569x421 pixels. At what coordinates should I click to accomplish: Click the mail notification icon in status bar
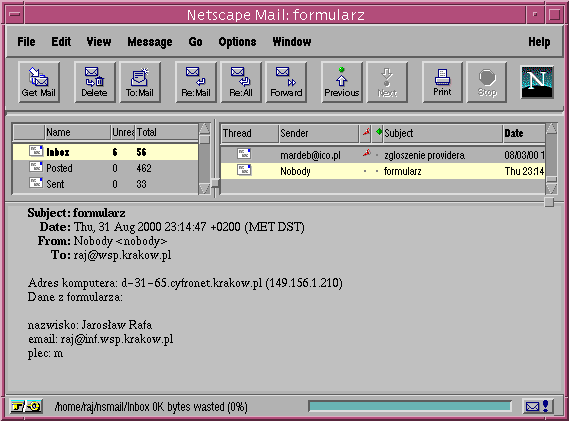click(x=538, y=406)
